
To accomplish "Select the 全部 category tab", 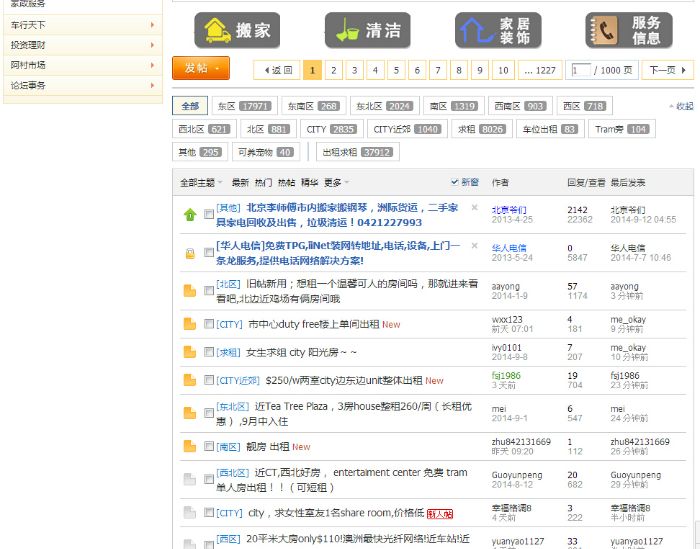I will coord(190,106).
